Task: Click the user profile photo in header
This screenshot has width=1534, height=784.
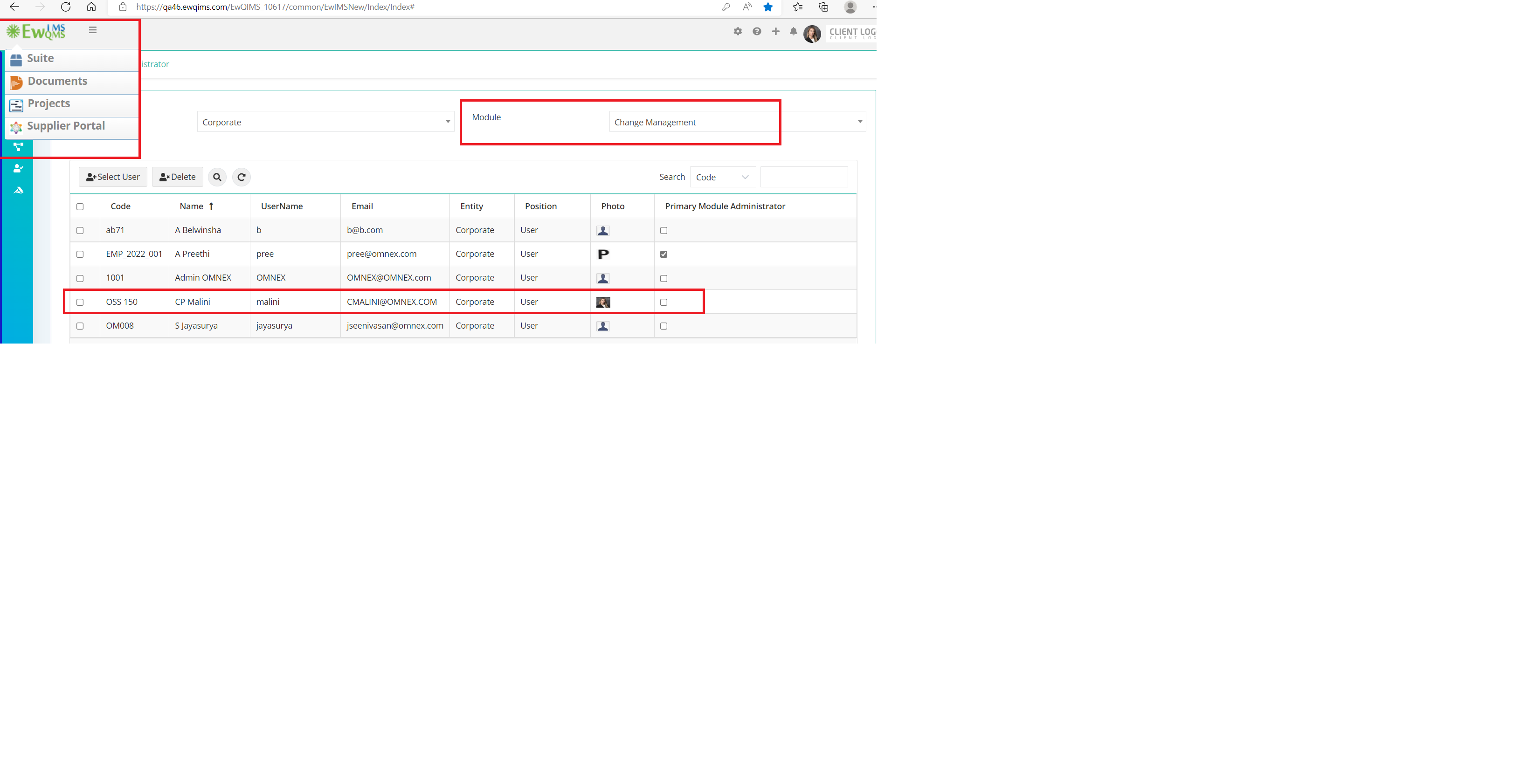Action: click(812, 34)
